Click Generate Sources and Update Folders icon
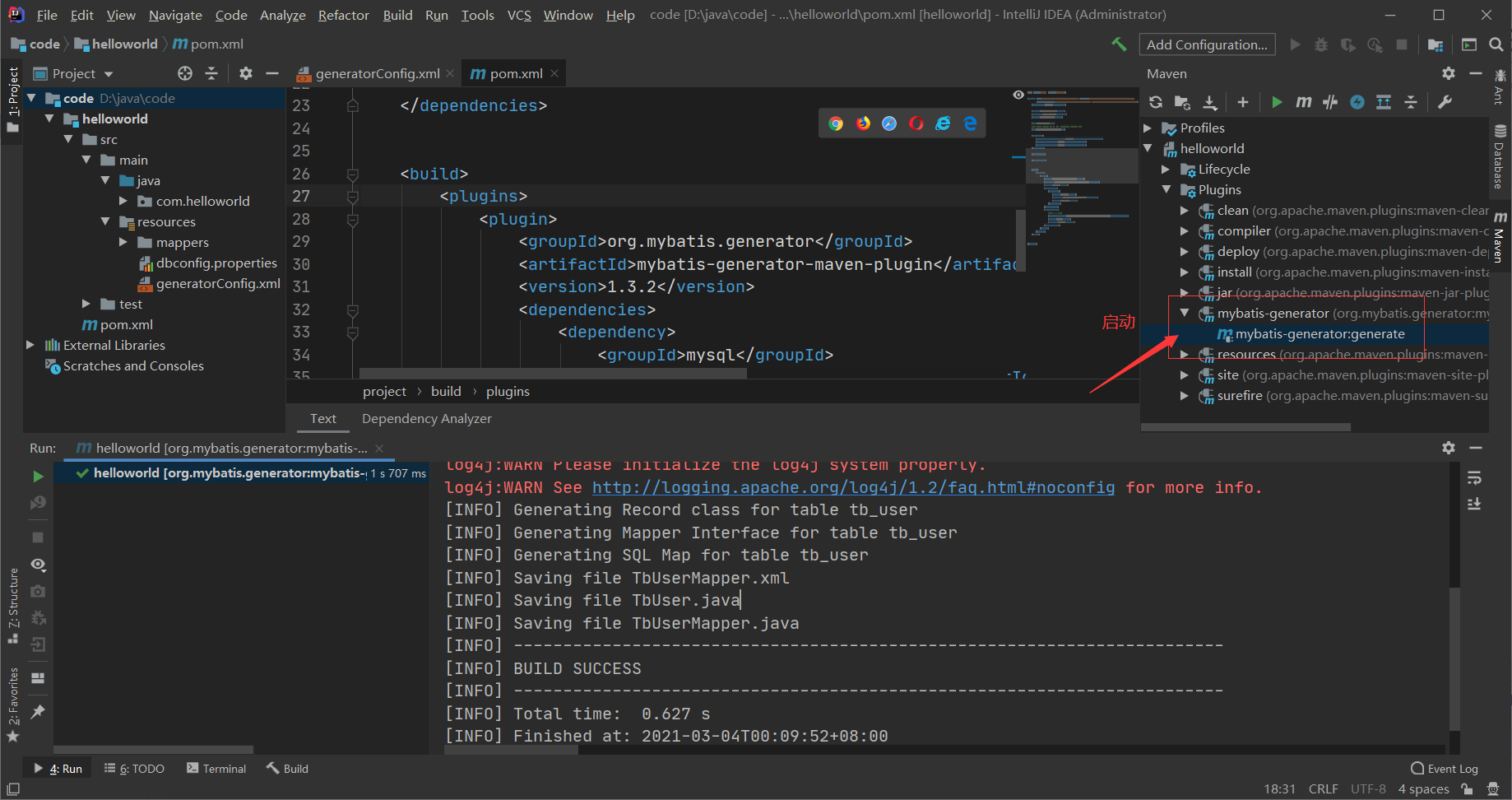Image resolution: width=1512 pixels, height=800 pixels. [x=1183, y=102]
